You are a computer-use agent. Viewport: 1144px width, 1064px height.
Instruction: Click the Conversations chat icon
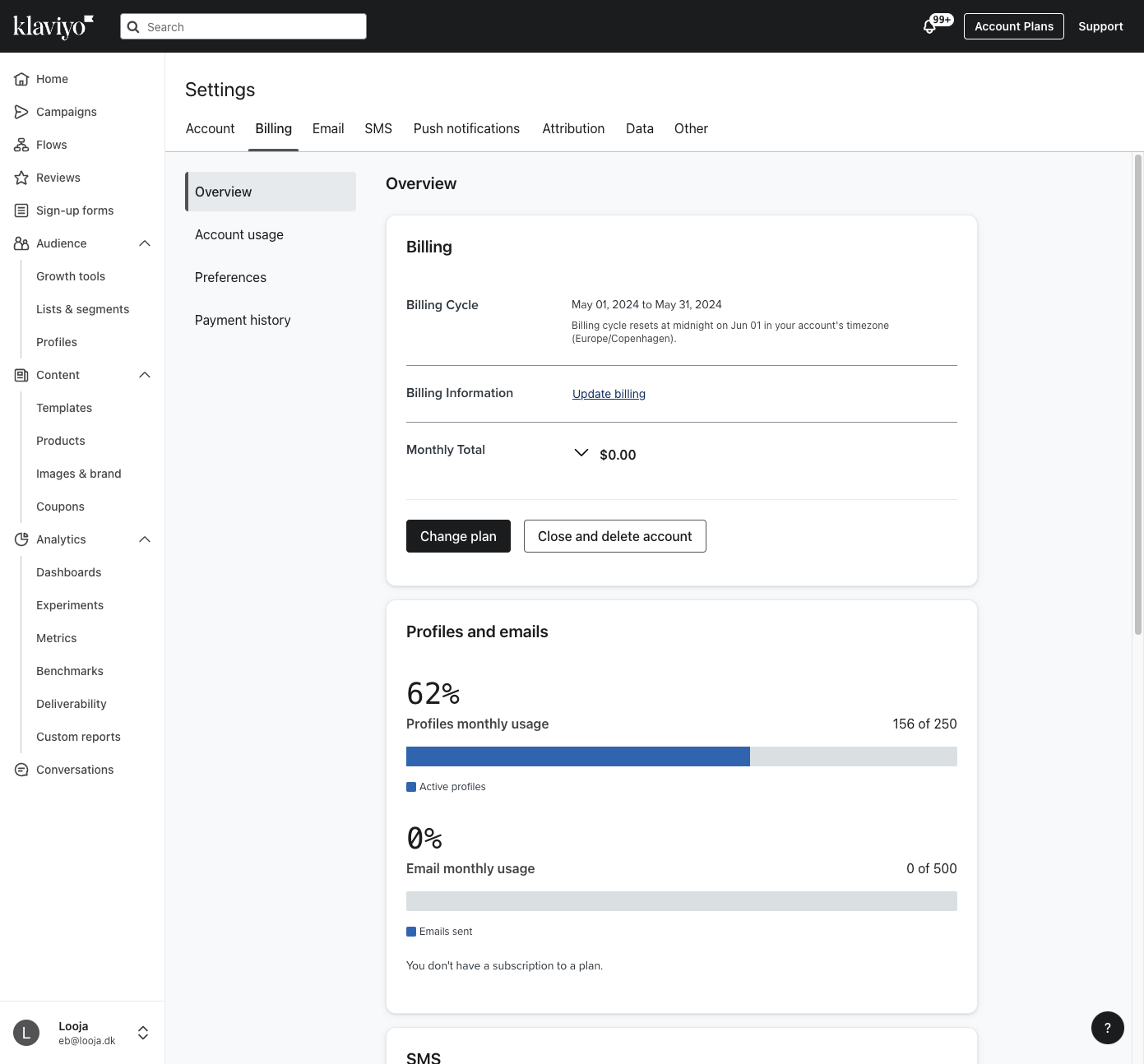click(21, 770)
